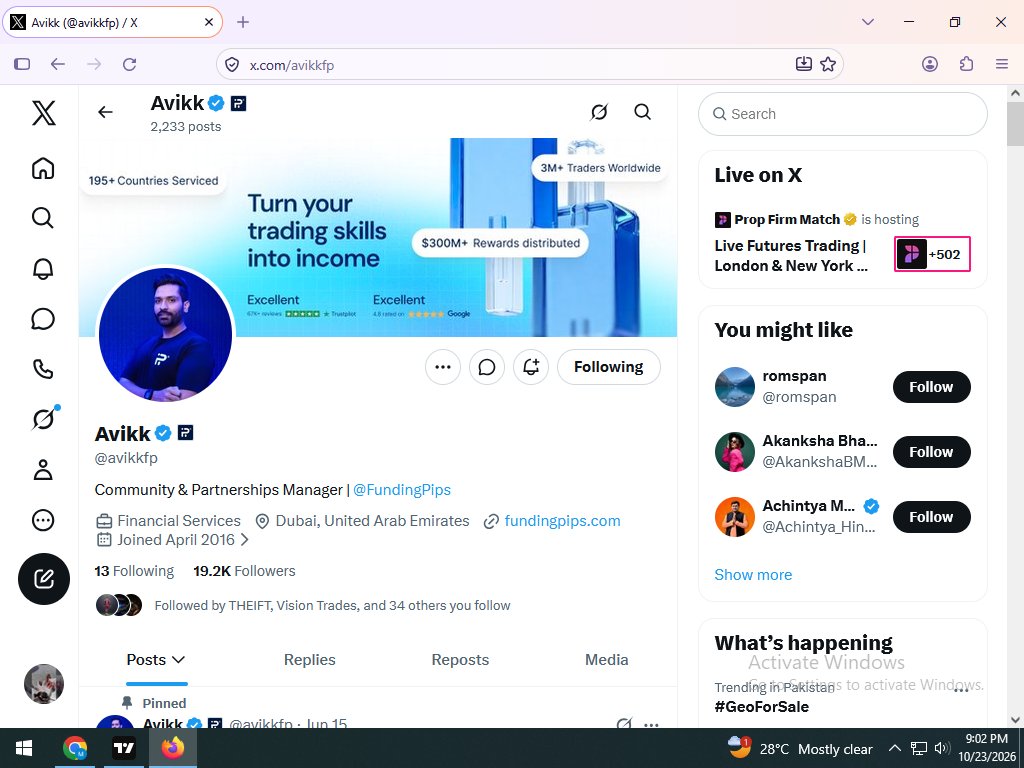Reload the page
Viewport: 1024px width, 768px height.
pyautogui.click(x=130, y=64)
